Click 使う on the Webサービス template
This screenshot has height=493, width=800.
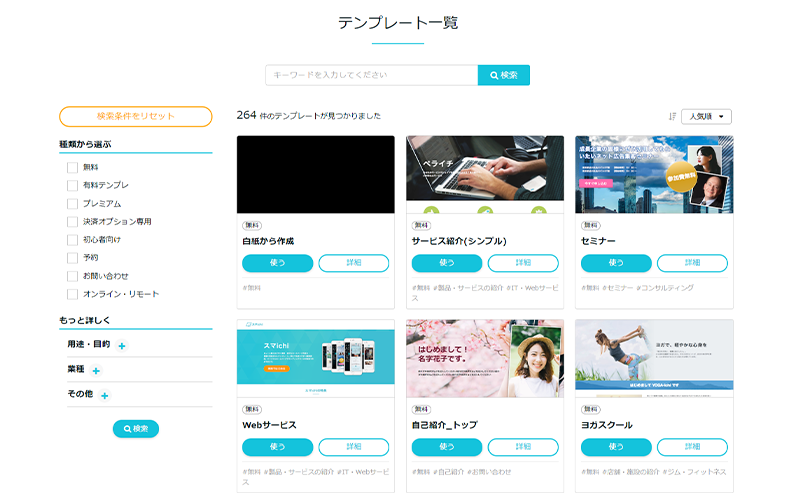pyautogui.click(x=278, y=447)
